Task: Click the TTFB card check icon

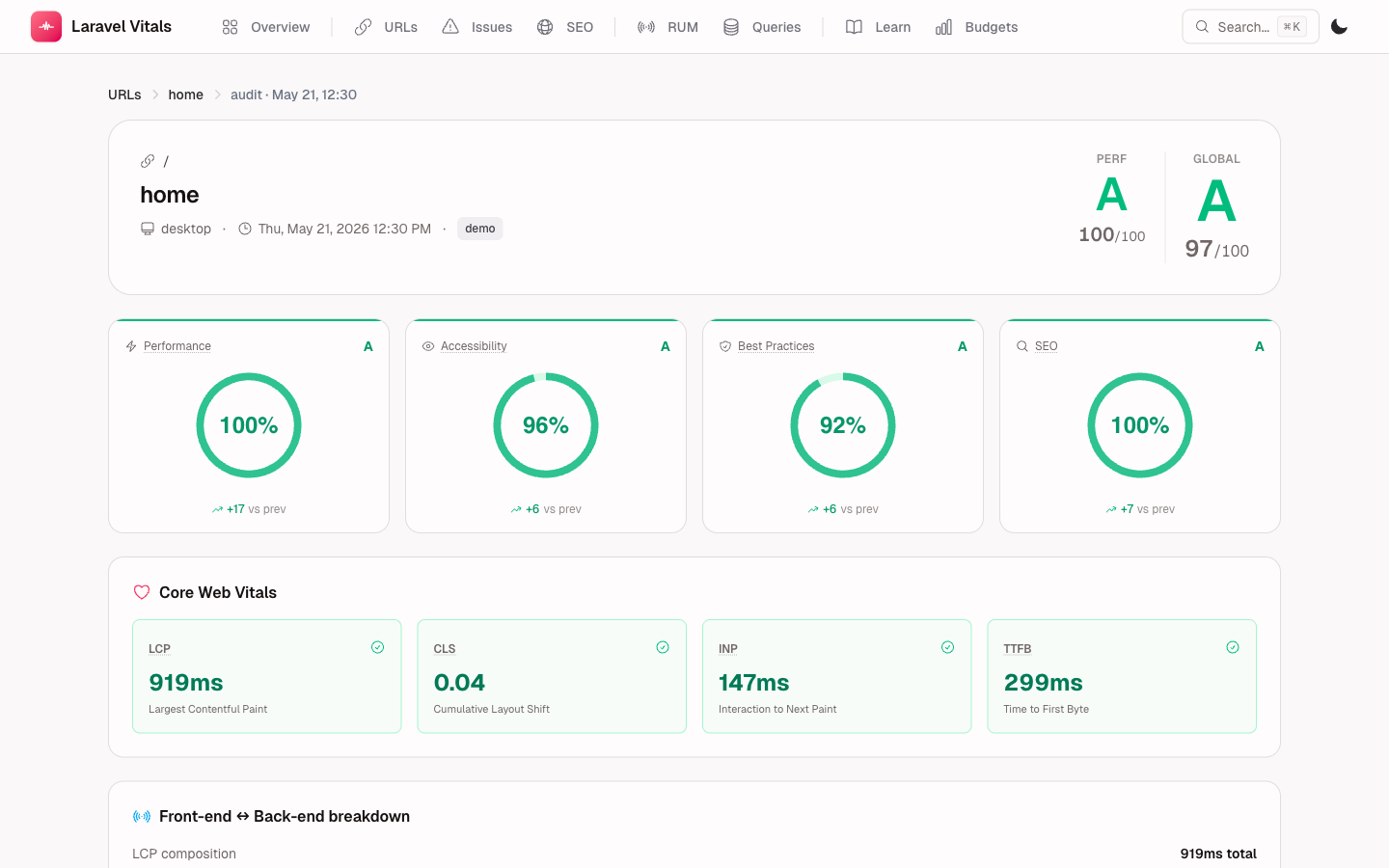Action: [x=1233, y=647]
